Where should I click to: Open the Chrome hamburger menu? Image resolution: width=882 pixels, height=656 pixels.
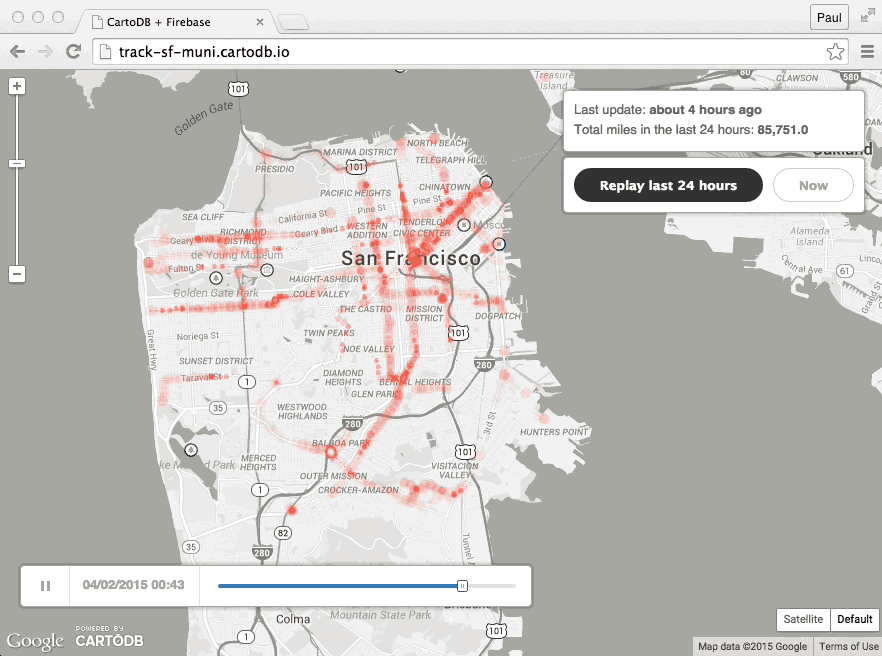click(x=867, y=52)
